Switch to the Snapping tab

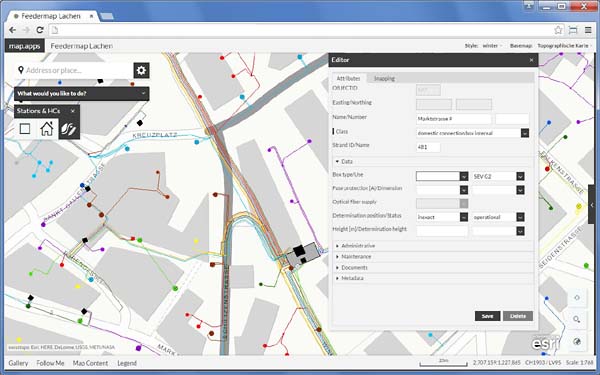pos(384,78)
